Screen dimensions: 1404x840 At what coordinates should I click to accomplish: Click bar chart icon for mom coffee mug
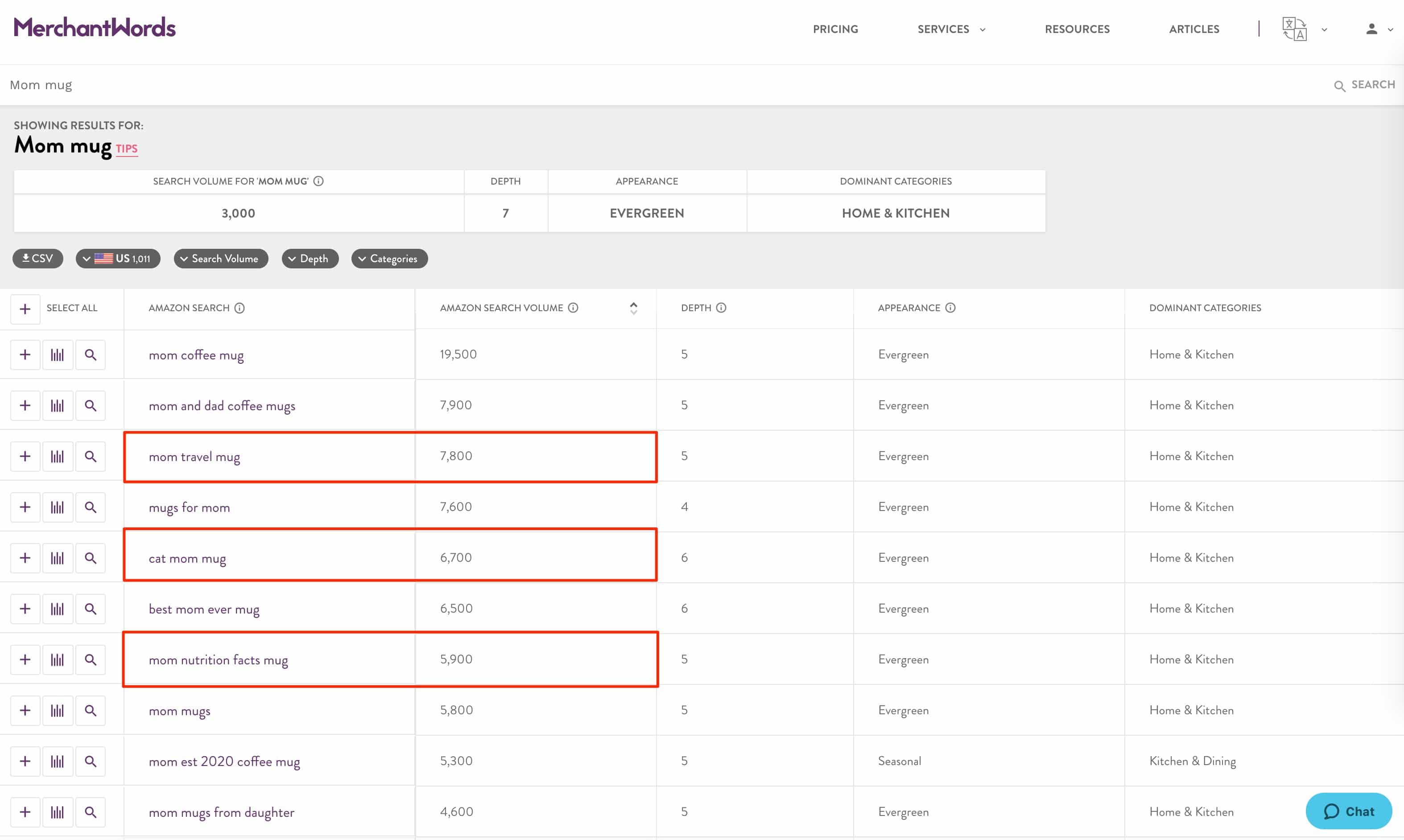pyautogui.click(x=57, y=355)
